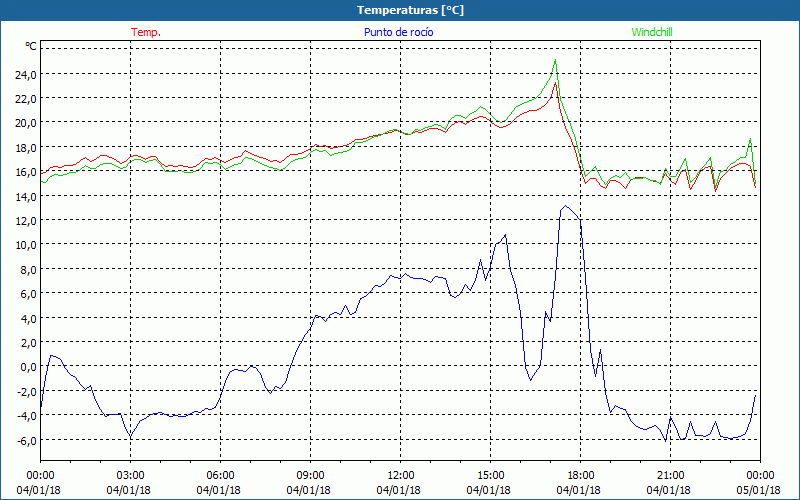Click the 12:00 time axis label

pos(401,476)
